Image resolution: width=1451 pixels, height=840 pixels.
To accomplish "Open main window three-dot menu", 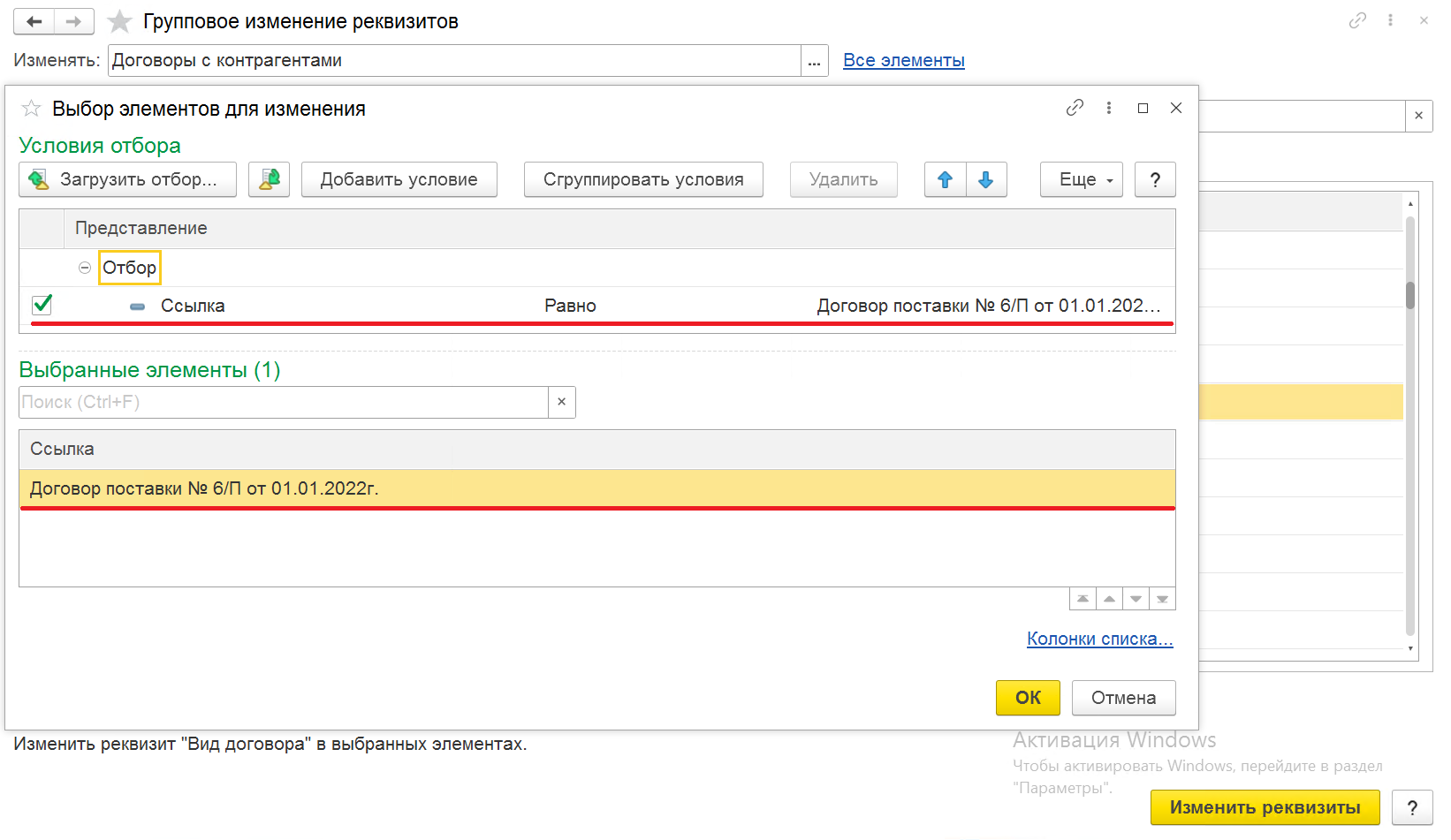I will (1390, 20).
